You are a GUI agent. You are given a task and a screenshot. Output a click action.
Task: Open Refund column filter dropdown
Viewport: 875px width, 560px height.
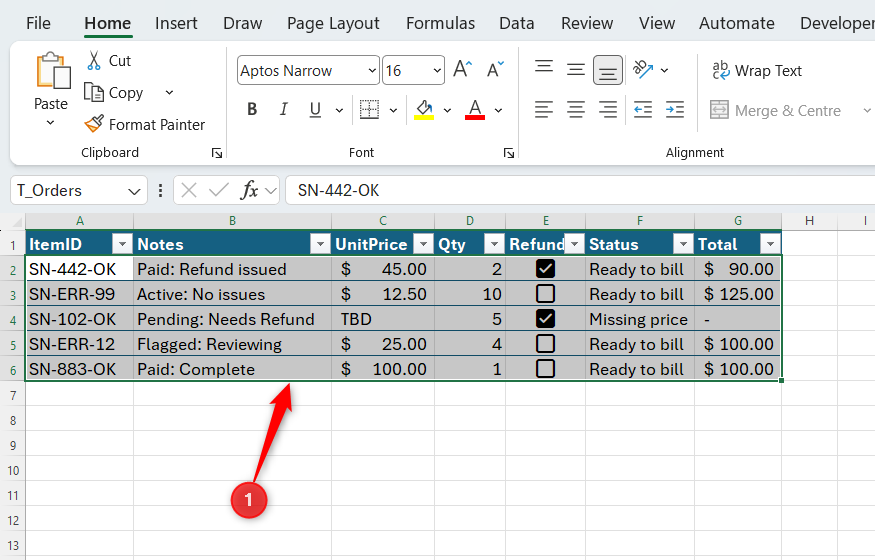pos(574,244)
